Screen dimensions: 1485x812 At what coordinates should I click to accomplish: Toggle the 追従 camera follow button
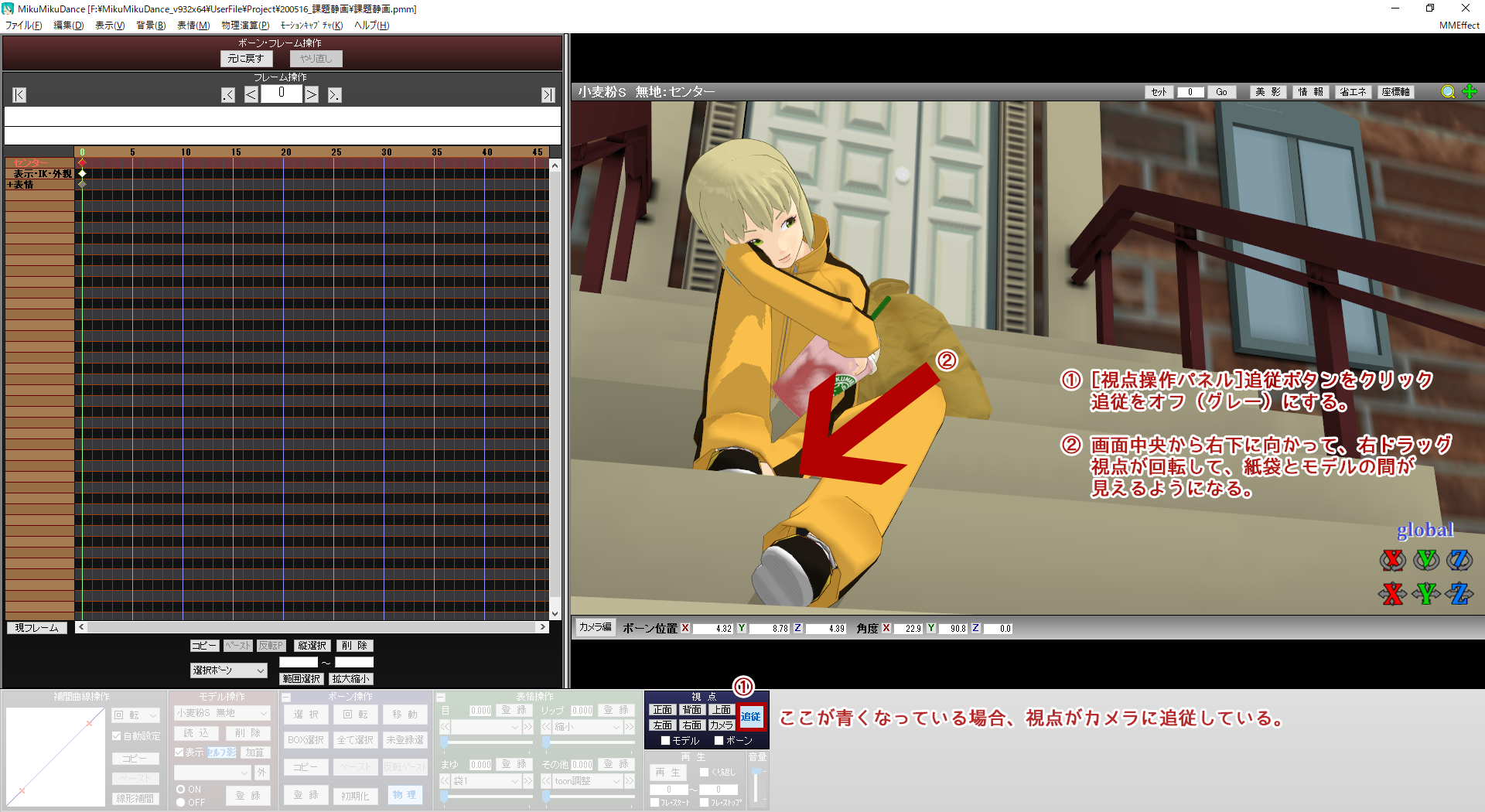tap(751, 717)
